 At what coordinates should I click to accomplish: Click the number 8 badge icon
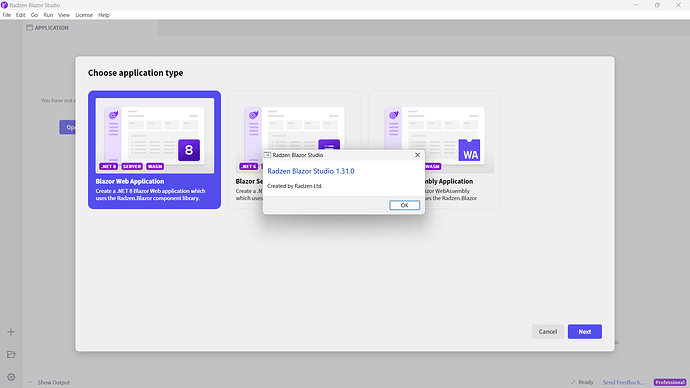click(x=189, y=150)
